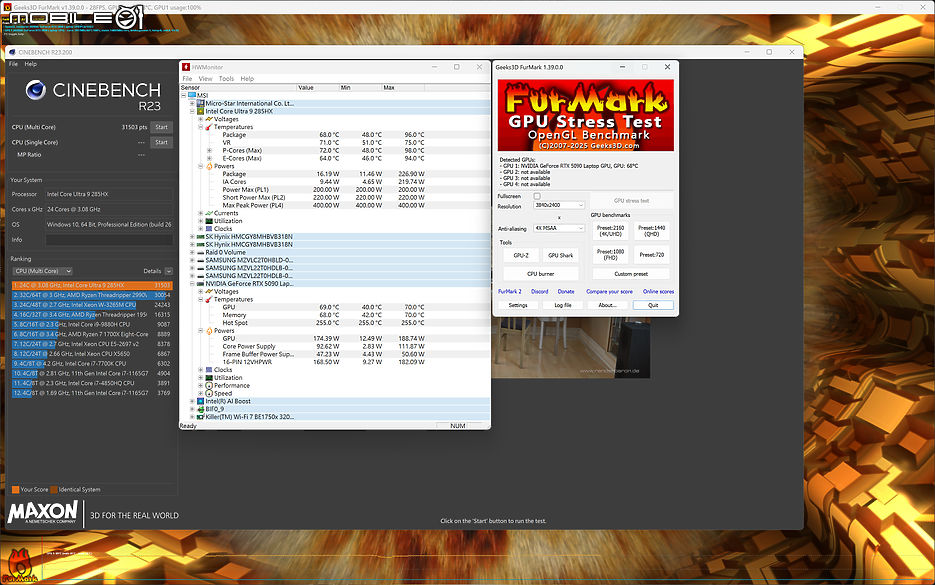Click the CPU Clocks icon

click(209, 228)
